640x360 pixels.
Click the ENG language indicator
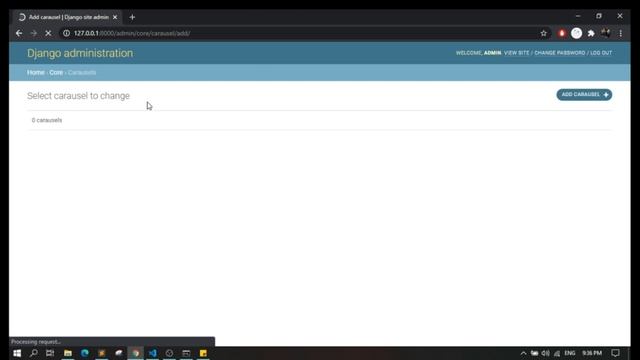tap(570, 353)
